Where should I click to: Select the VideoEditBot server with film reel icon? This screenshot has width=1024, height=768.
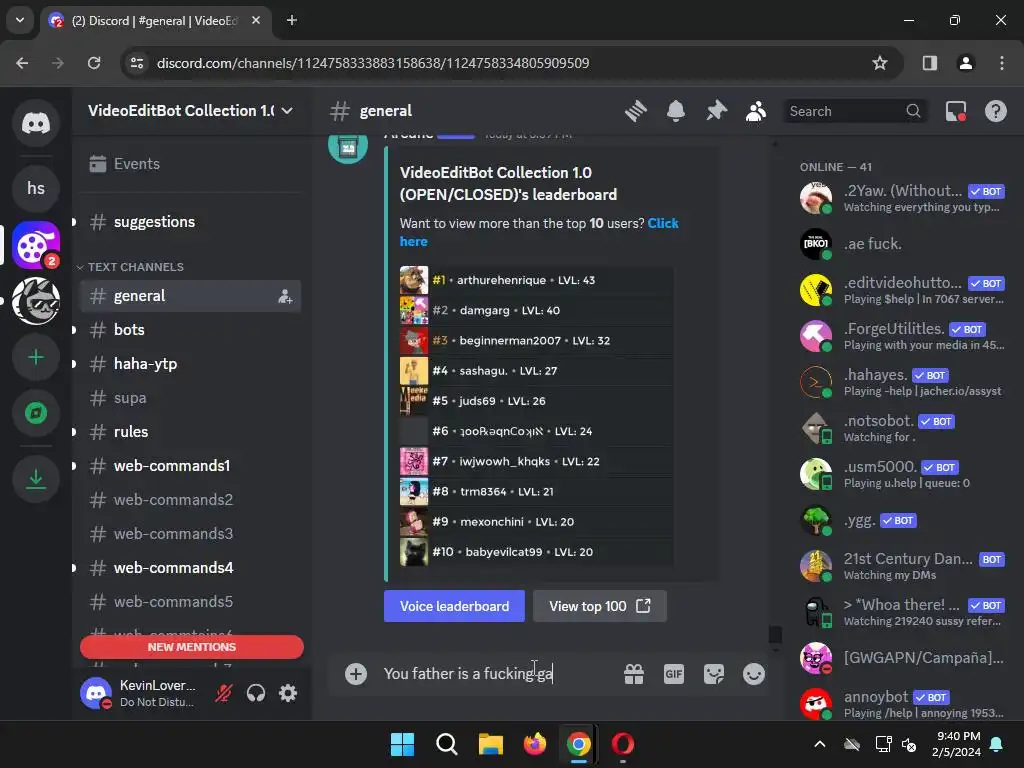(x=36, y=246)
